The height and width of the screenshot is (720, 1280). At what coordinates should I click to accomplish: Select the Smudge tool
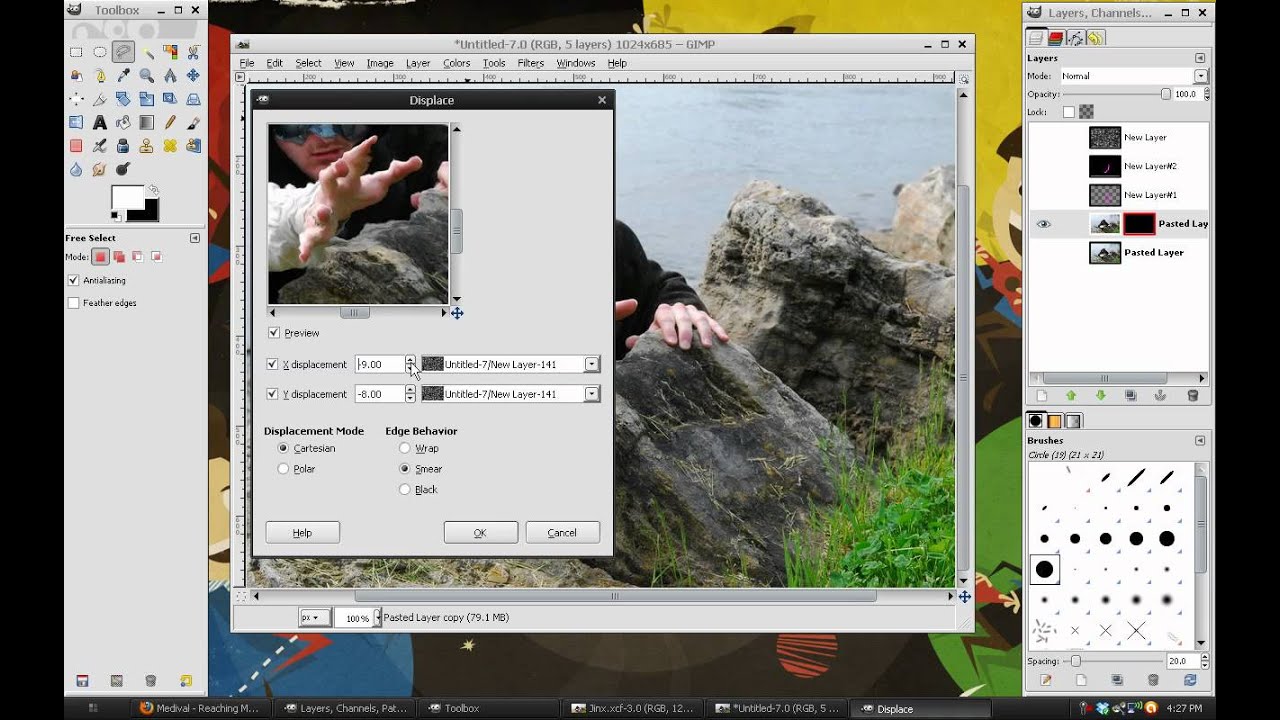(x=100, y=169)
